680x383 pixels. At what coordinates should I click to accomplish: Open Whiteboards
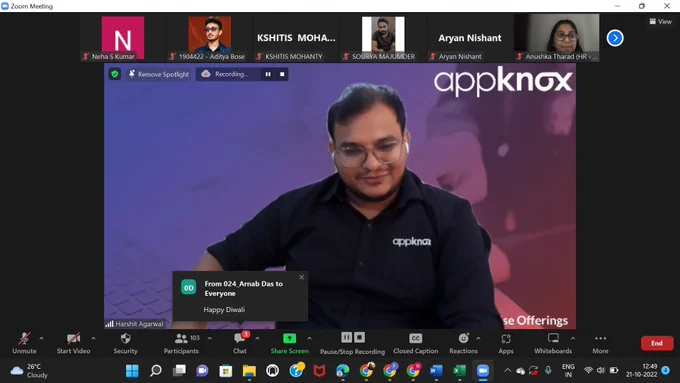click(x=553, y=343)
